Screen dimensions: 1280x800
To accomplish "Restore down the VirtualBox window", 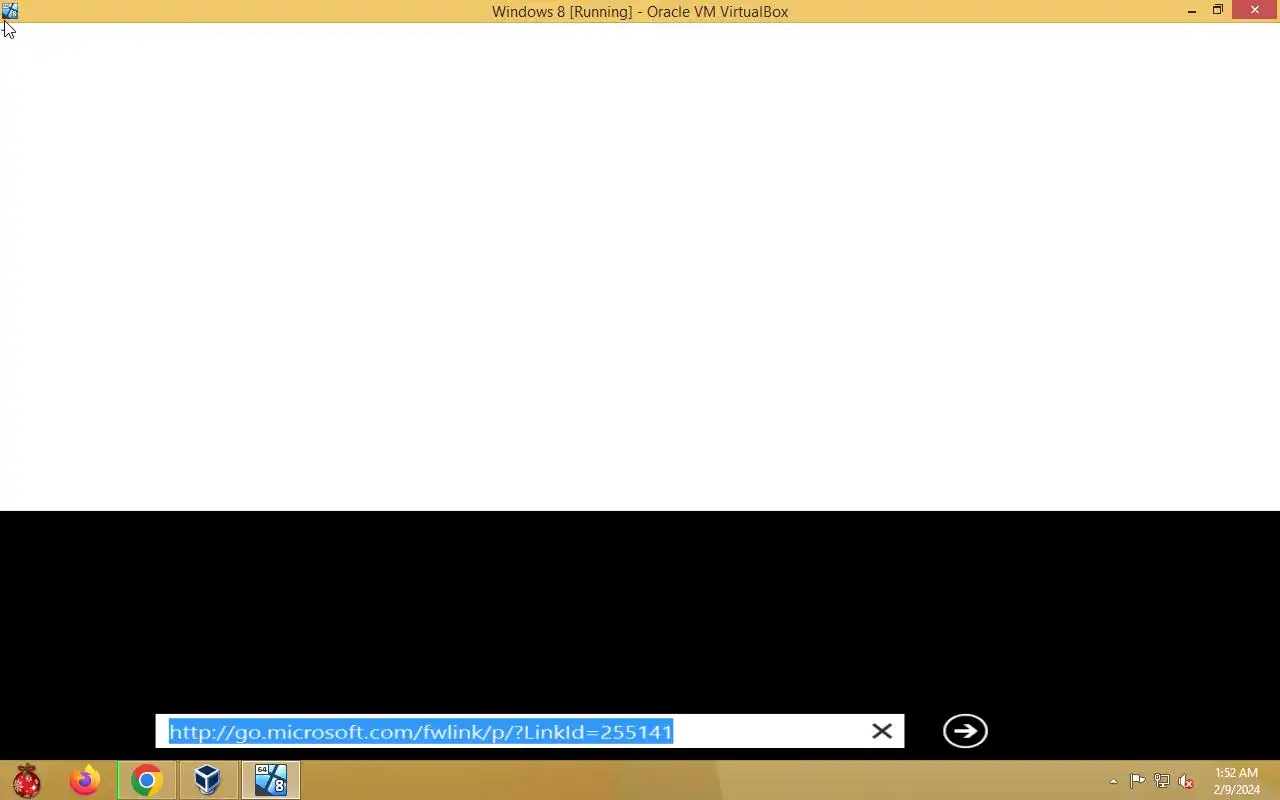I will pos(1218,11).
